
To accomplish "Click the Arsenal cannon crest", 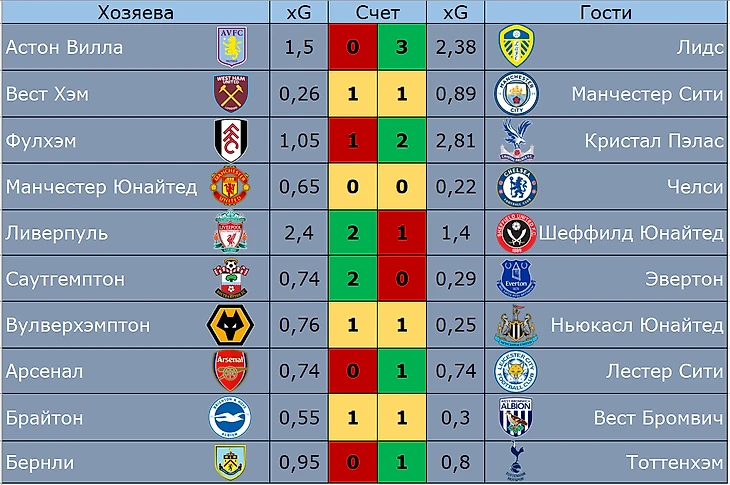I will pos(230,370).
